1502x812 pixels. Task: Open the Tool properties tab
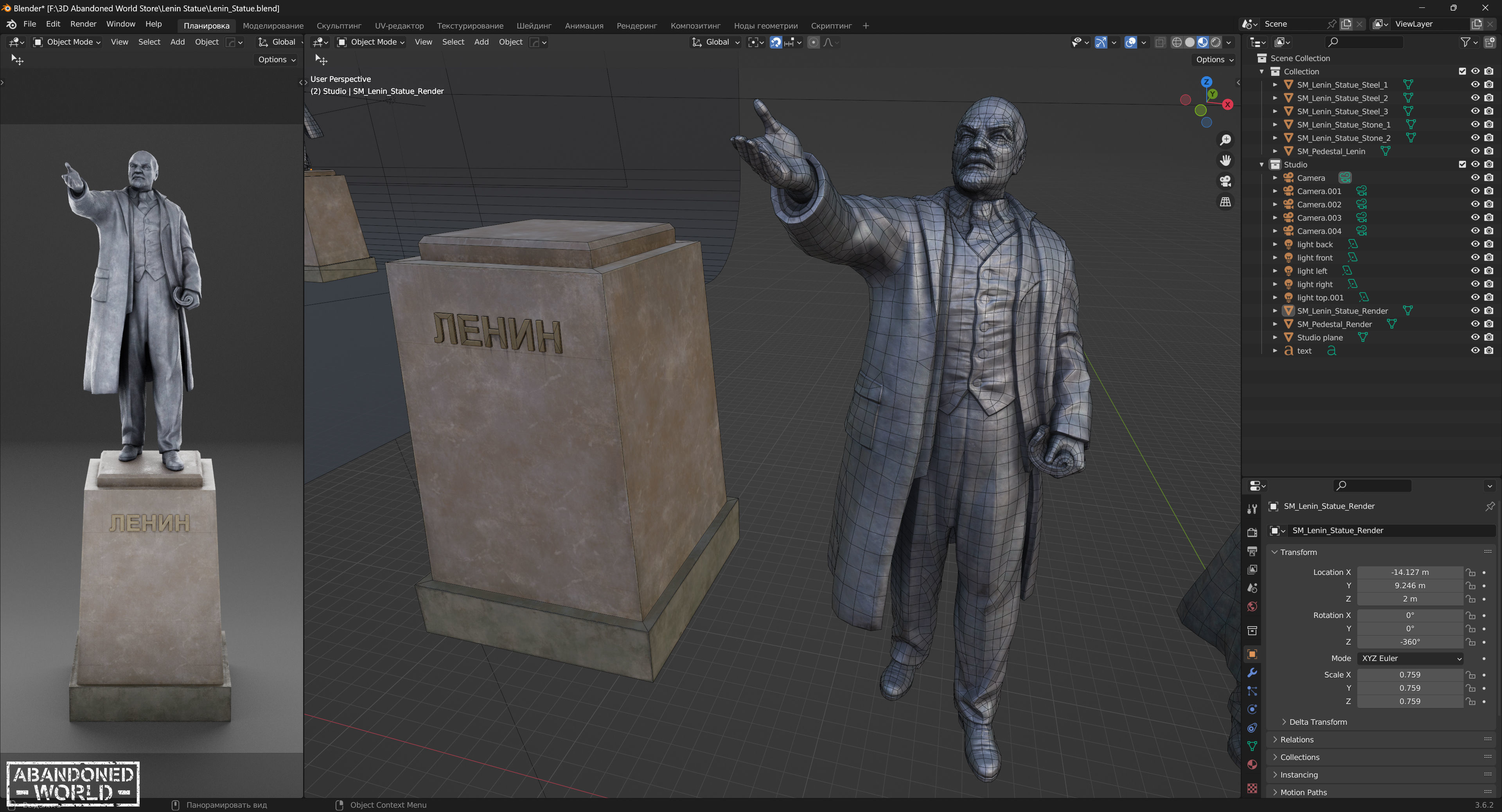1252,509
